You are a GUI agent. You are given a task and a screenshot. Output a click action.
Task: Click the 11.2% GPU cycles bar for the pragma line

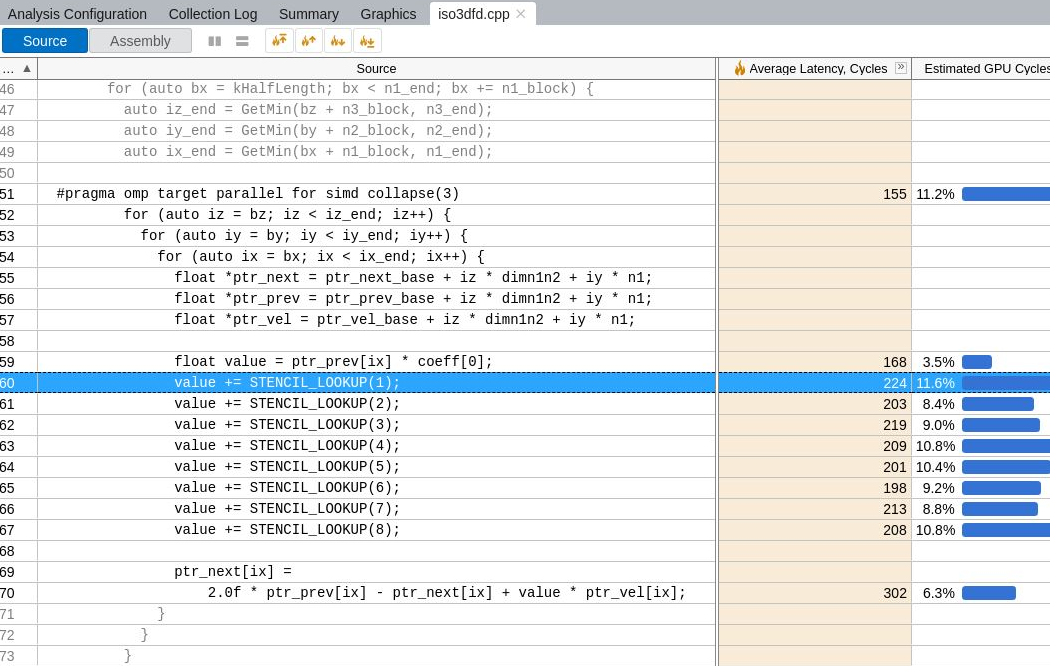1005,194
